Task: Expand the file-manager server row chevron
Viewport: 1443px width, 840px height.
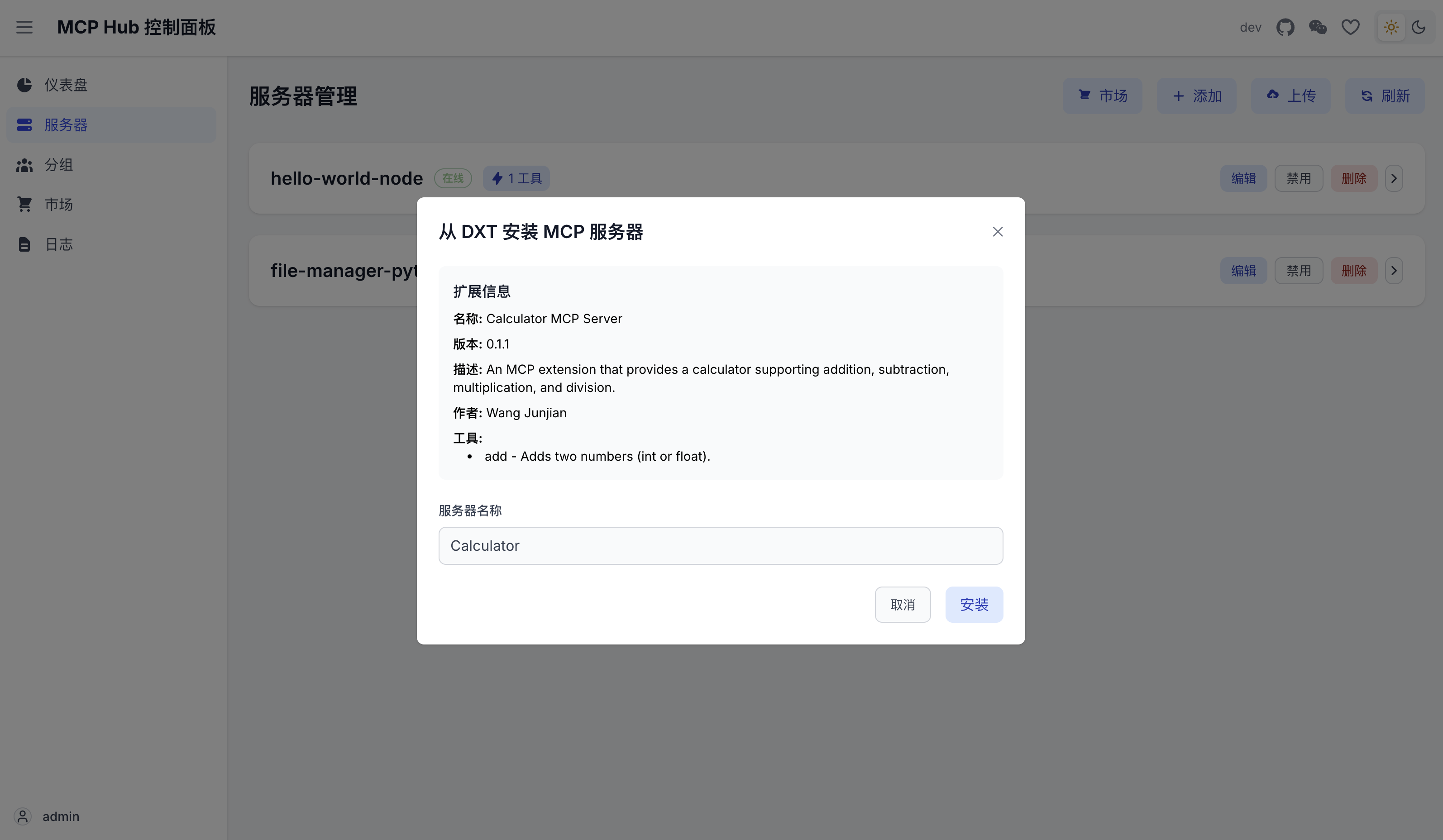Action: coord(1394,270)
